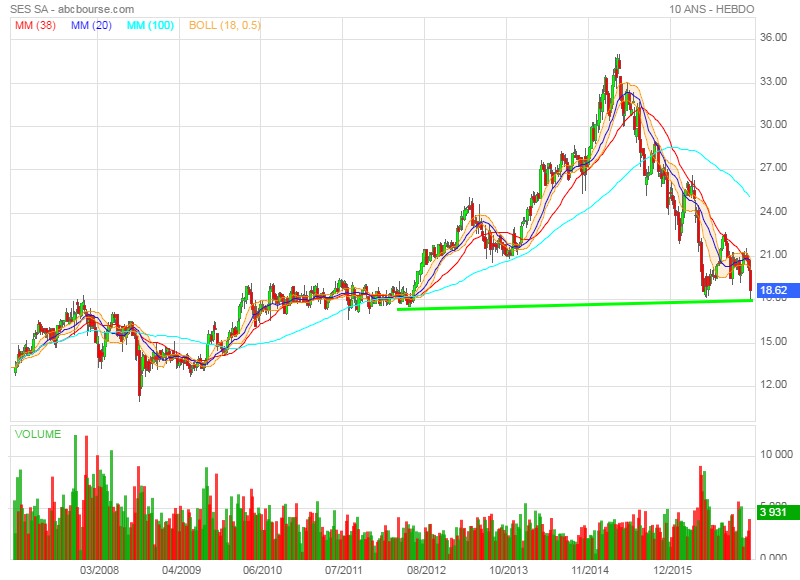Click the MM (20) legend label
Image resolution: width=800 pixels, height=580 pixels.
pos(91,25)
